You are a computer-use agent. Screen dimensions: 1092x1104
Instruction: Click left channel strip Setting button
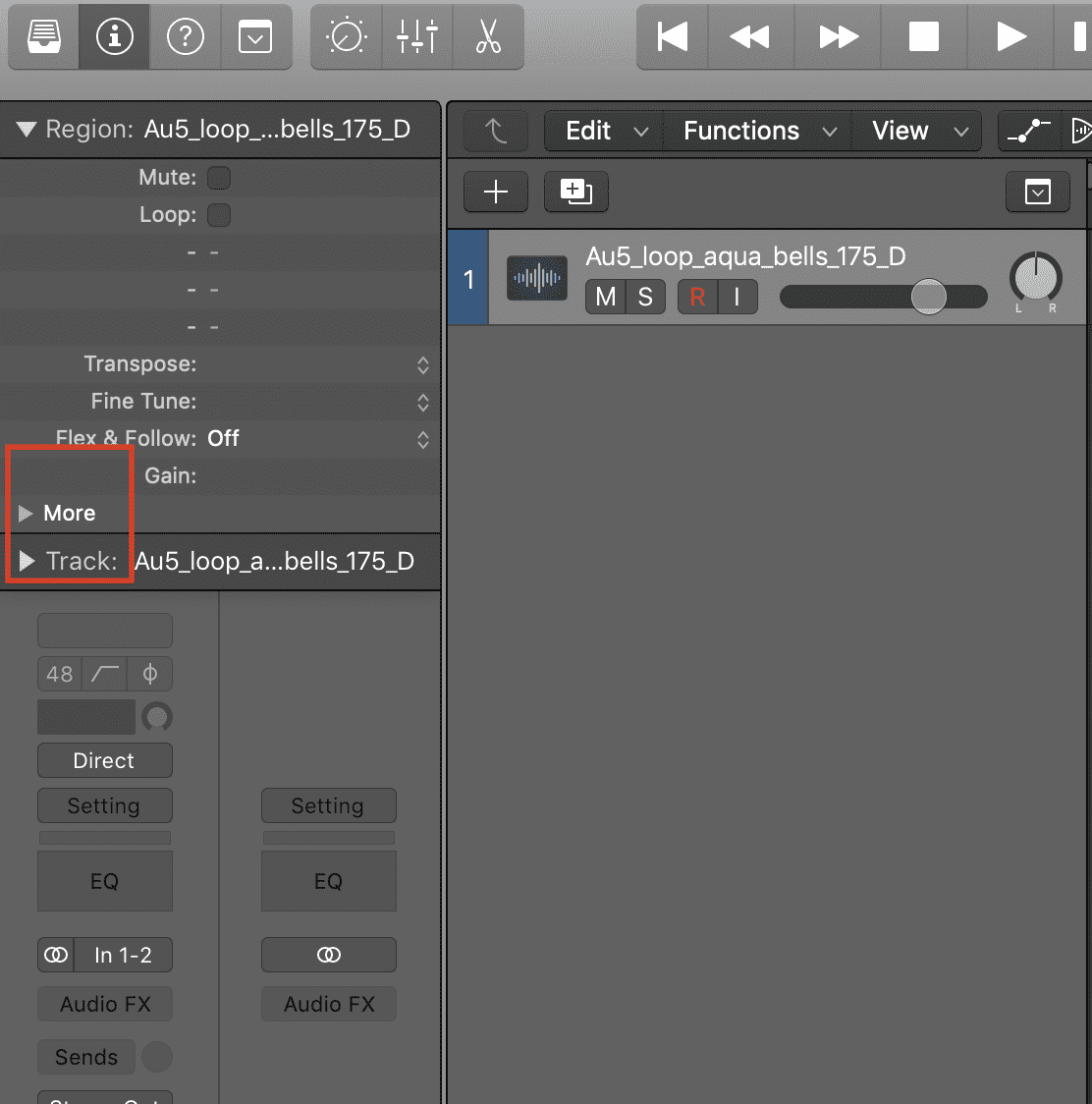(x=105, y=805)
